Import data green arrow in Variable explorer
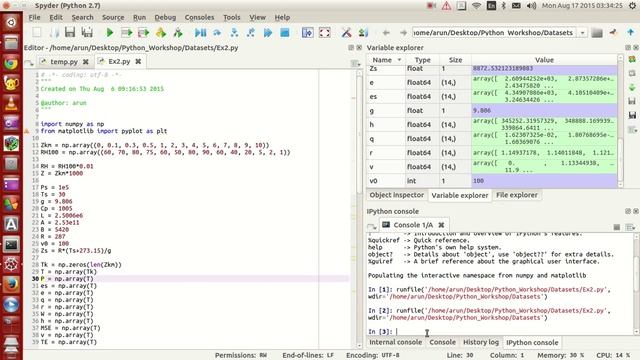The width and height of the screenshot is (640, 360). (632, 87)
